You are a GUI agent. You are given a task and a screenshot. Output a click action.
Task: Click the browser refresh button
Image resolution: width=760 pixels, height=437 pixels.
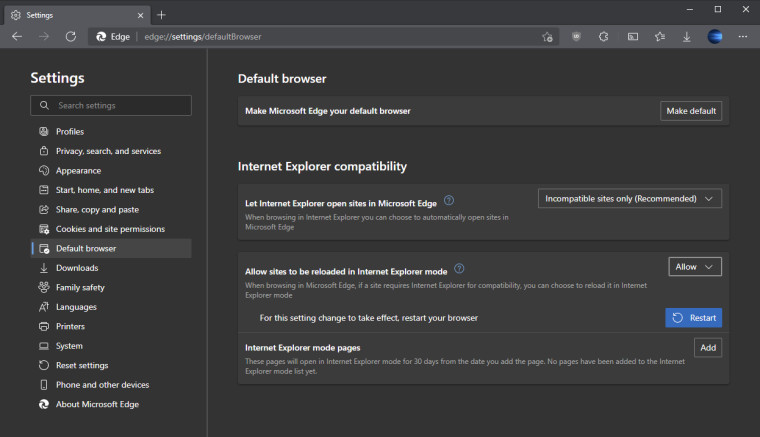[71, 36]
